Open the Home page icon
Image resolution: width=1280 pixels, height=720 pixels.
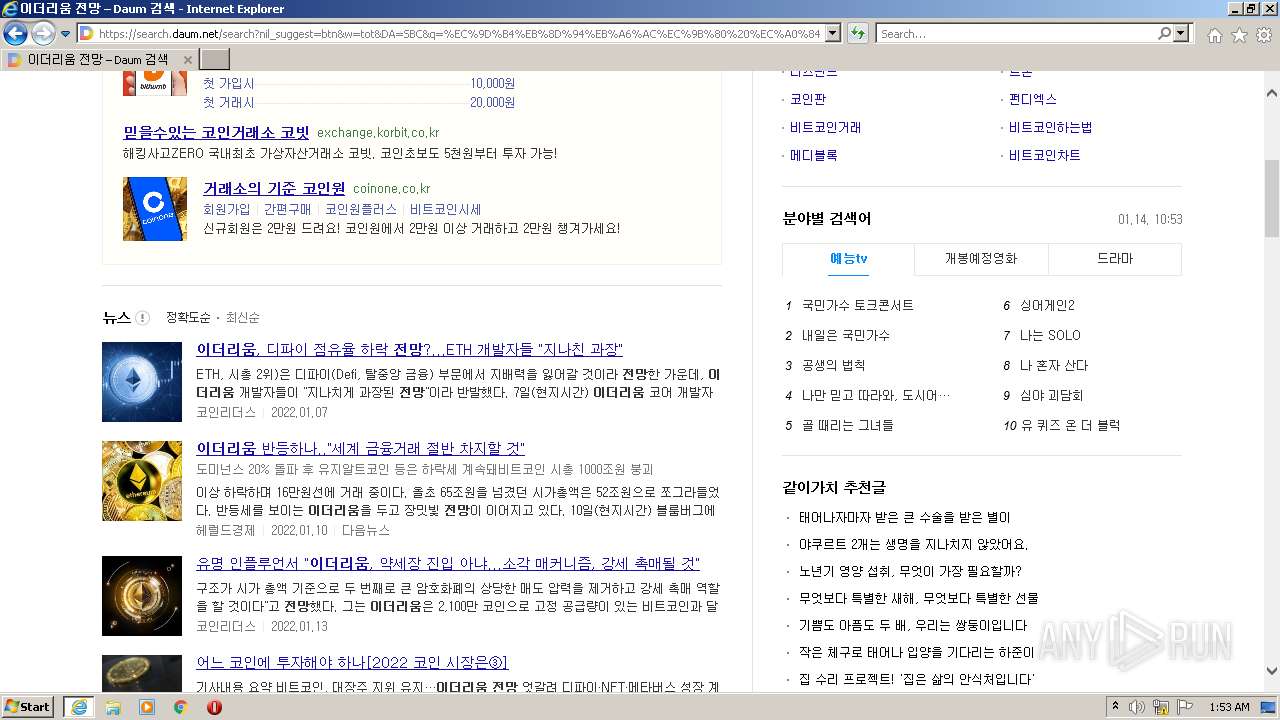point(1214,35)
